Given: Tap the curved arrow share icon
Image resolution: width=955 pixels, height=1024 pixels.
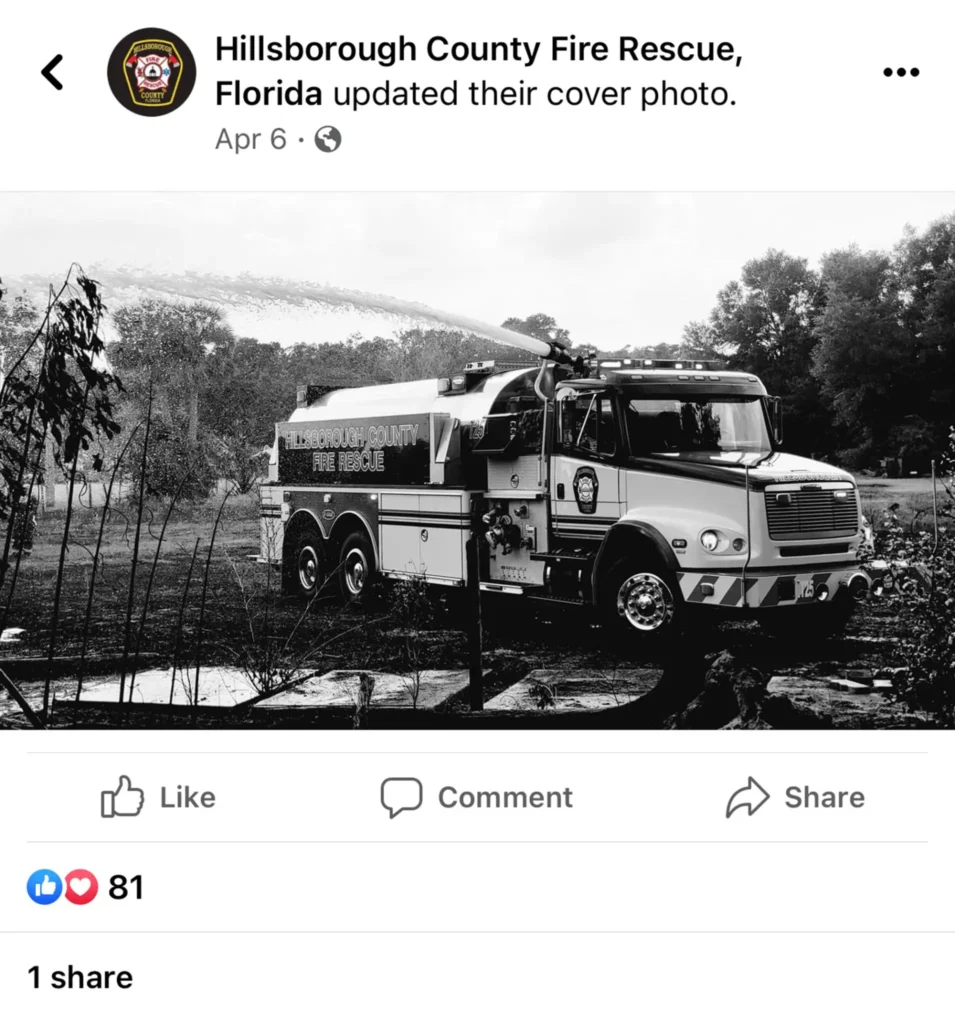Looking at the screenshot, I should click(x=747, y=797).
